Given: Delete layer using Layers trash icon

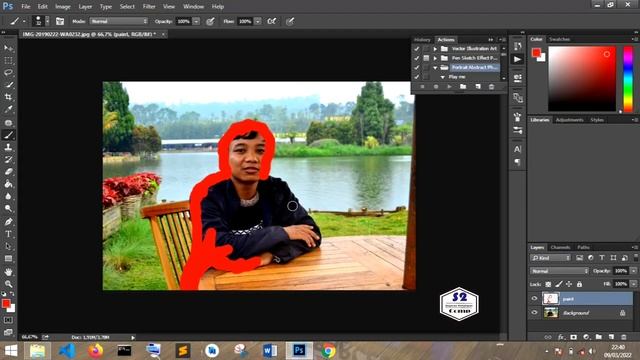Looking at the screenshot, I should [624, 337].
